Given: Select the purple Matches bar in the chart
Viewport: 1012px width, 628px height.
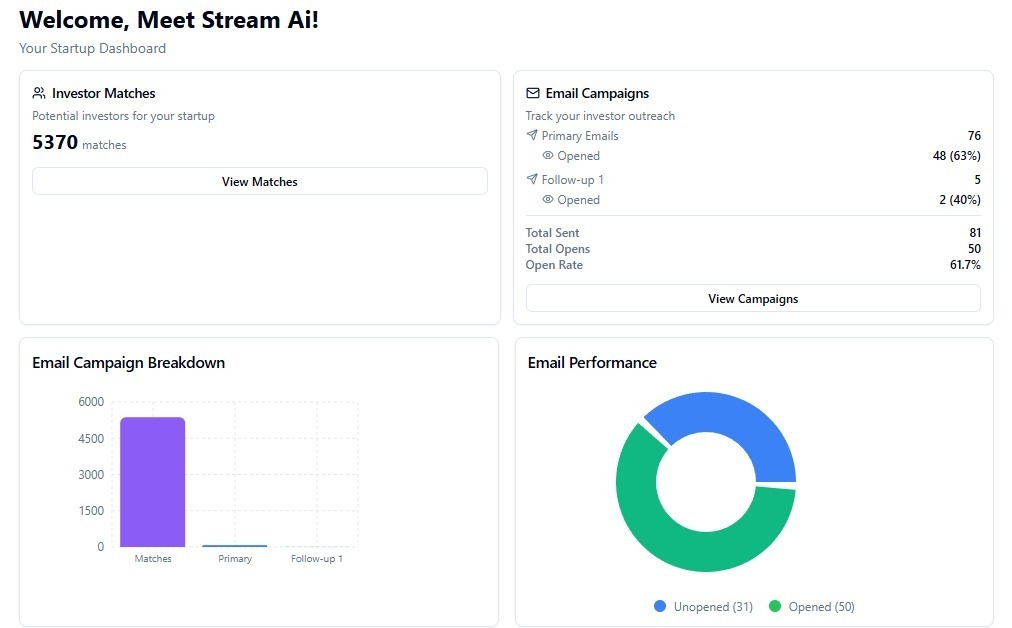Looking at the screenshot, I should click(152, 482).
